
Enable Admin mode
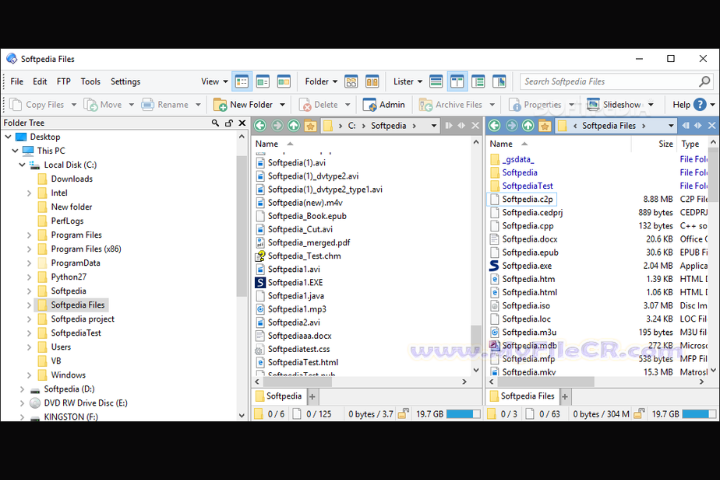(384, 105)
